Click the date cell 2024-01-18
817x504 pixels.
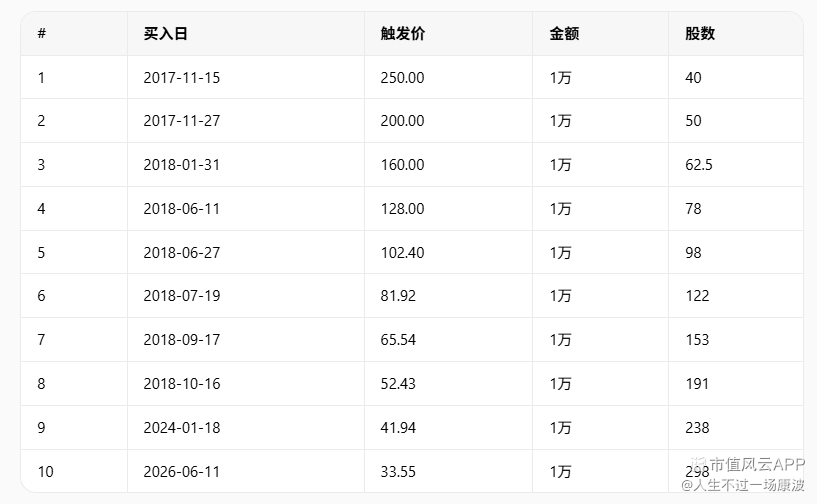click(x=182, y=428)
